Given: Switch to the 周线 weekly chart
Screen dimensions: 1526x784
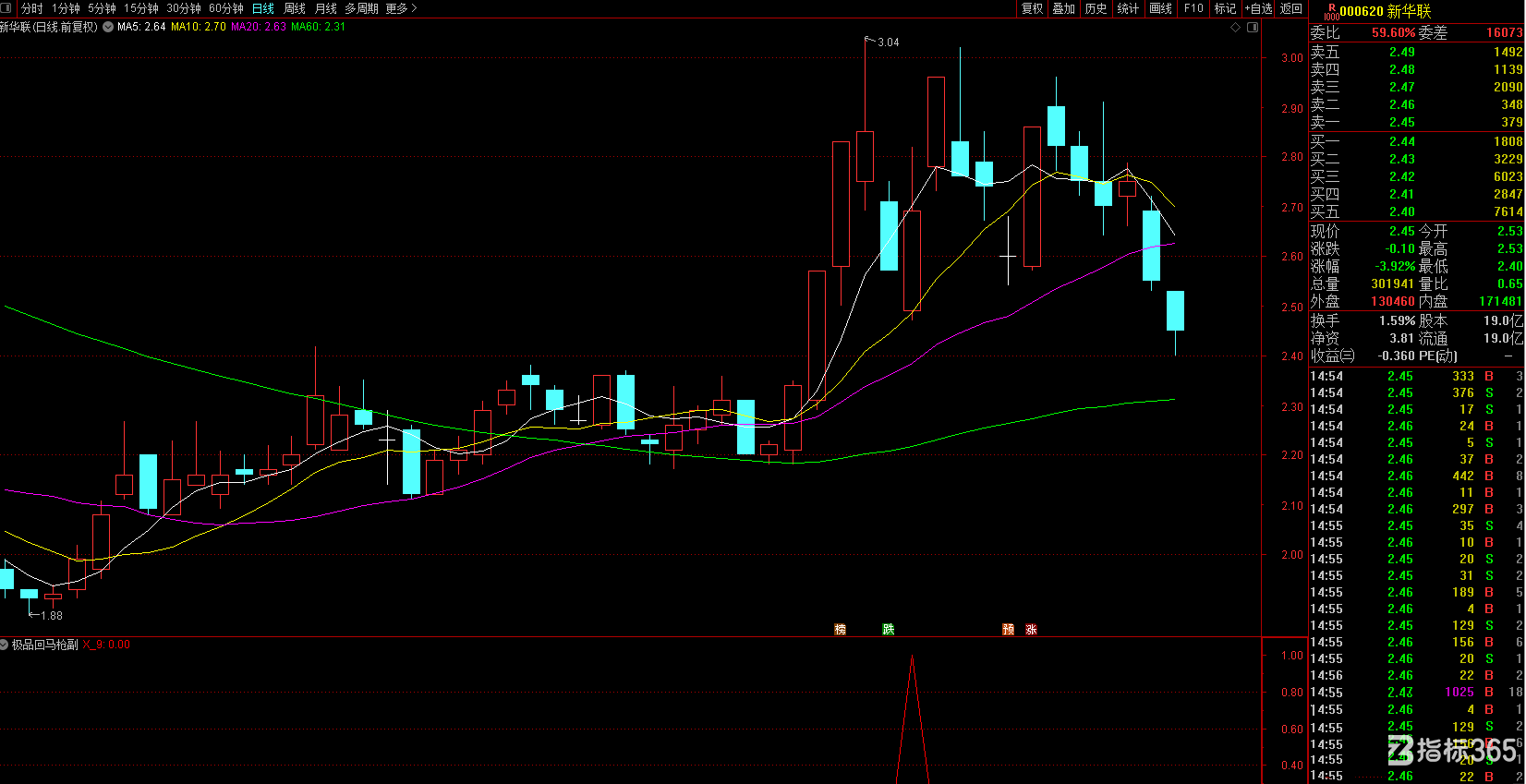Looking at the screenshot, I should pyautogui.click(x=295, y=8).
